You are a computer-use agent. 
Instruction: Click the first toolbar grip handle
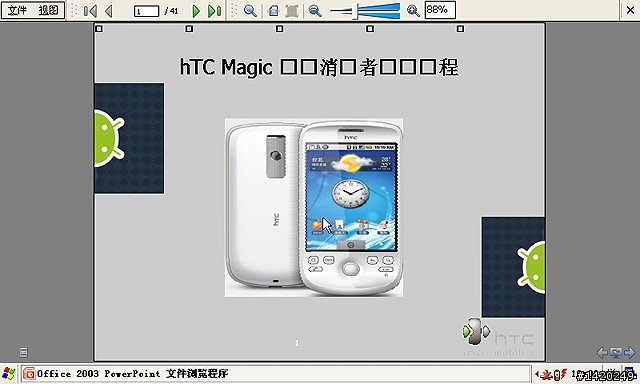[x=74, y=11]
